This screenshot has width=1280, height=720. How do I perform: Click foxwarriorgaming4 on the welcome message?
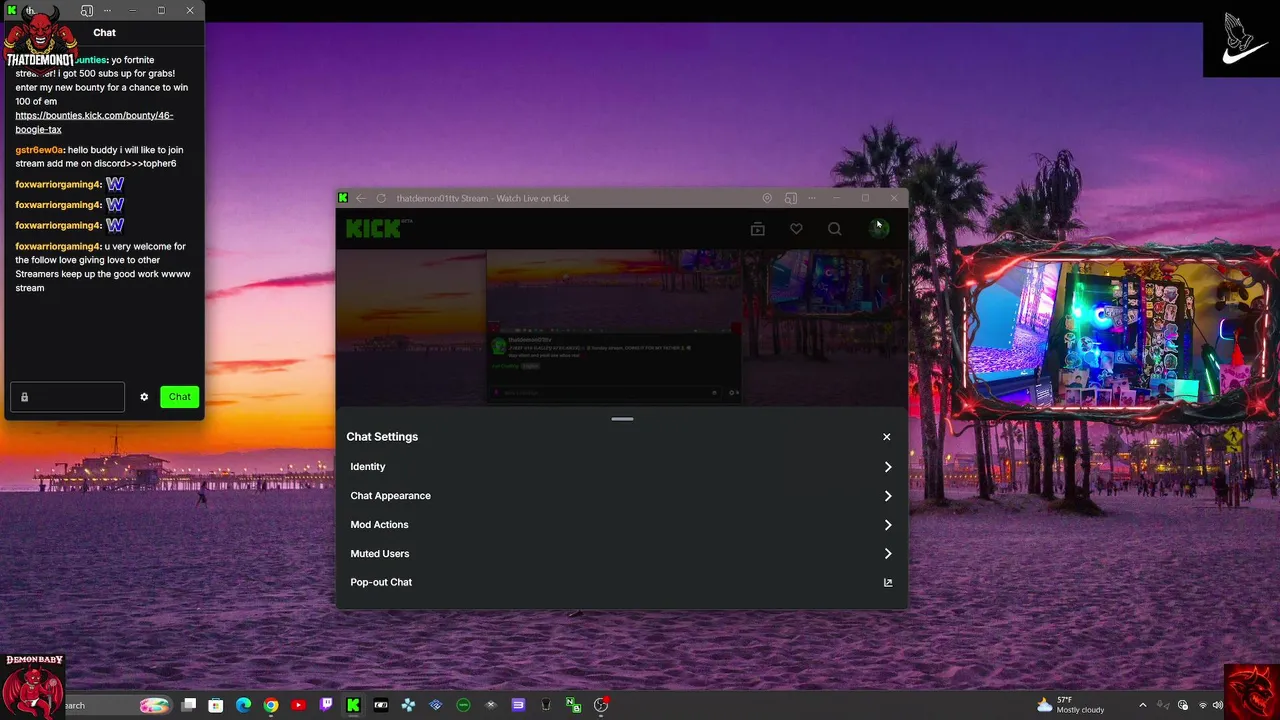[58, 246]
